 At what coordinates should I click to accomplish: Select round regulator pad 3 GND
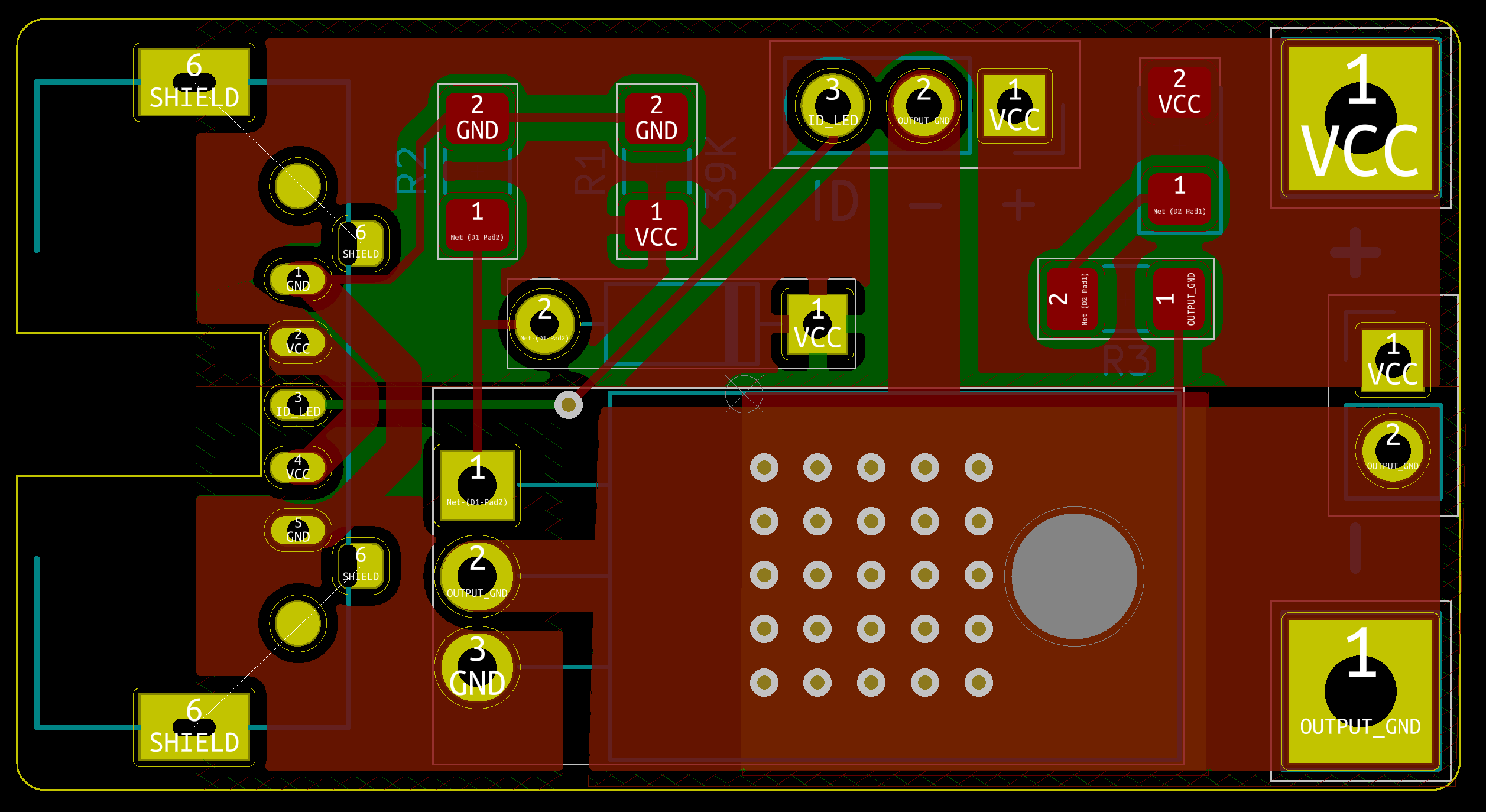click(477, 667)
